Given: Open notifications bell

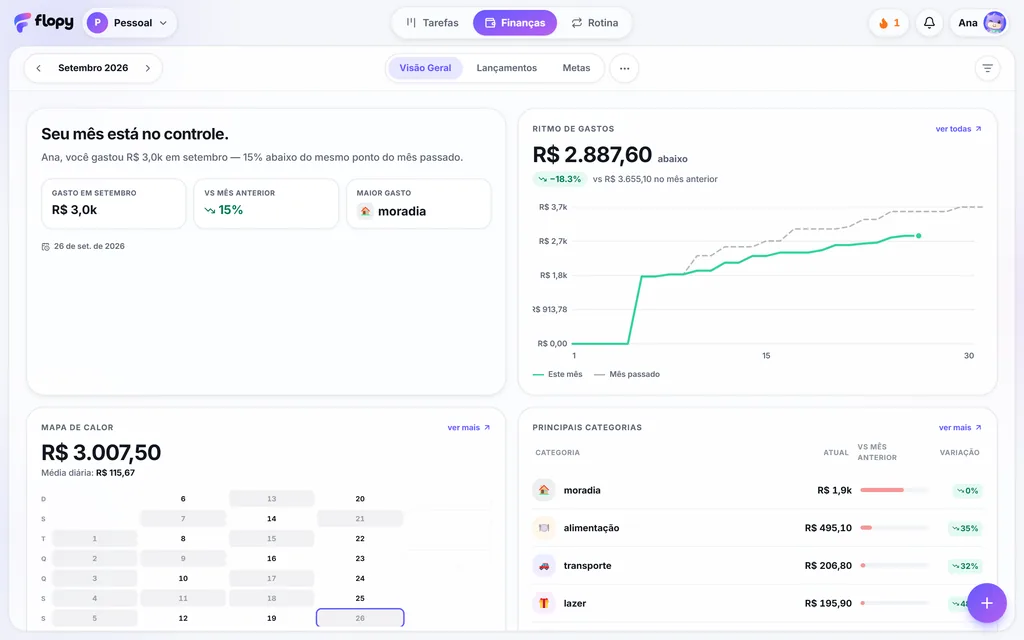Looking at the screenshot, I should (x=929, y=23).
